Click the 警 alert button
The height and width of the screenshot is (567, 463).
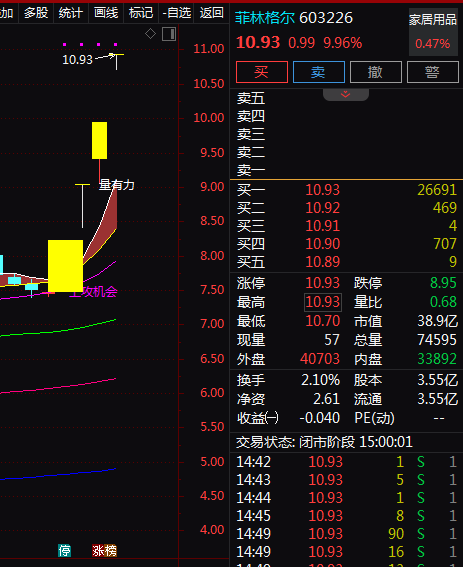coord(433,72)
